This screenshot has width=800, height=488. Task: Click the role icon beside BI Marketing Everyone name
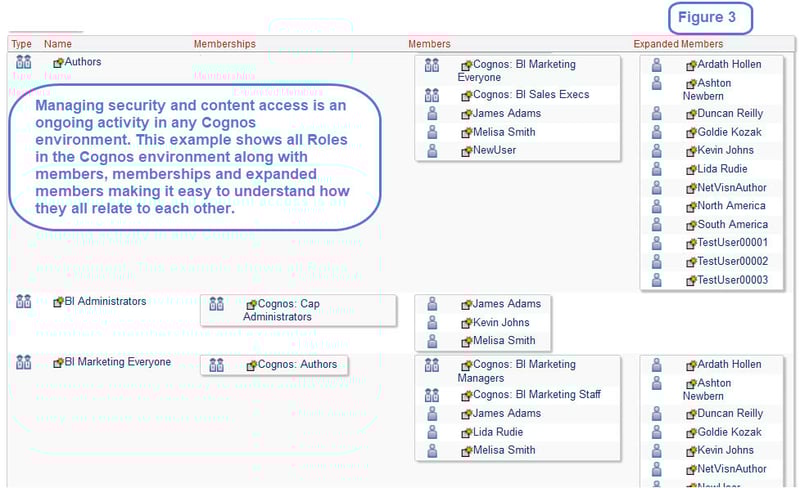click(23, 362)
